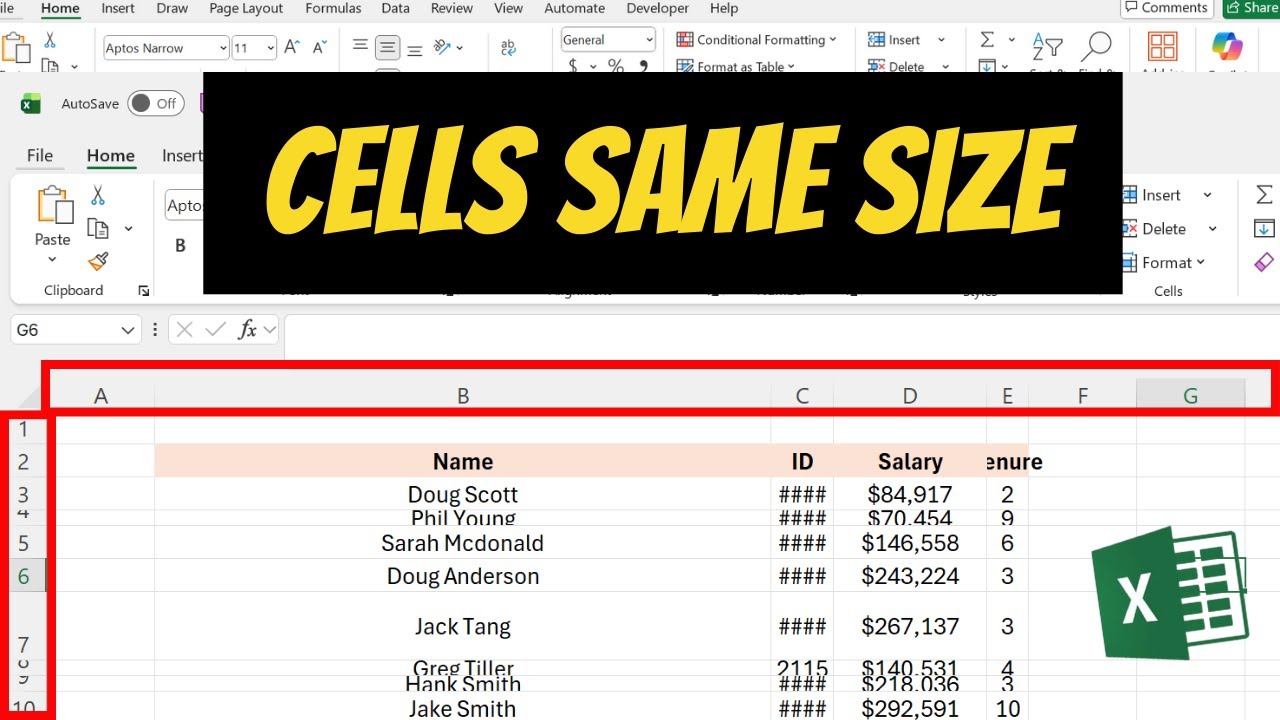The height and width of the screenshot is (720, 1280).
Task: Open the Name Box dropdown showing G6
Action: click(x=128, y=330)
